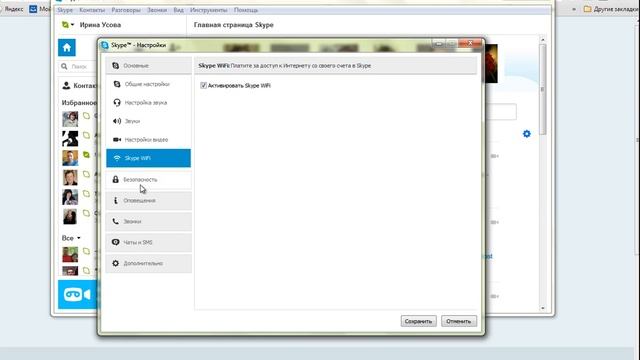Open the Вид menu
This screenshot has width=640, height=360.
178,10
